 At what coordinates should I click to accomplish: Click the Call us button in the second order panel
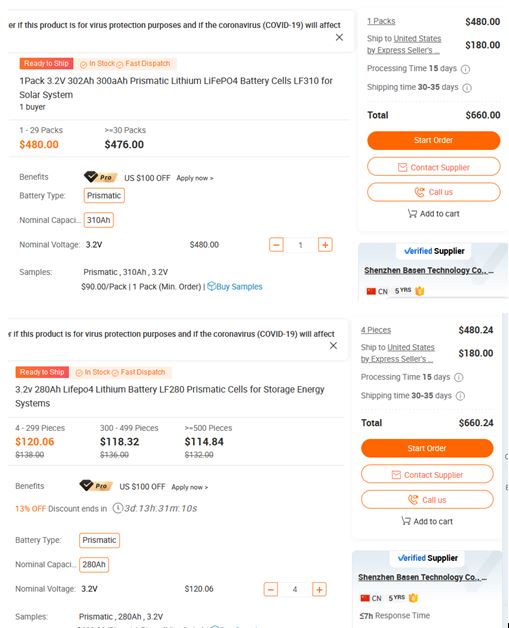click(427, 500)
